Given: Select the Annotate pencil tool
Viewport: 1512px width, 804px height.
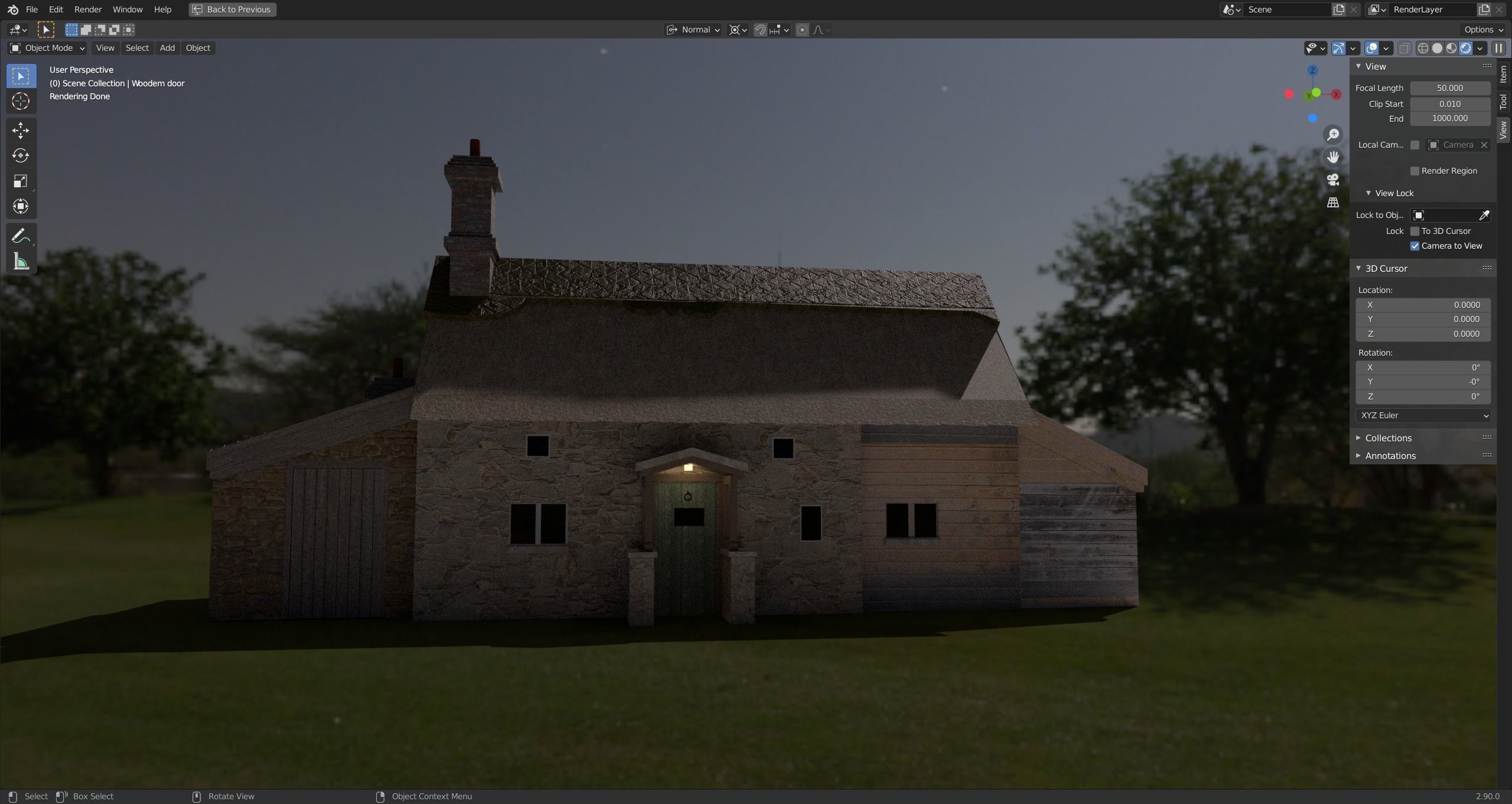Looking at the screenshot, I should coord(21,236).
